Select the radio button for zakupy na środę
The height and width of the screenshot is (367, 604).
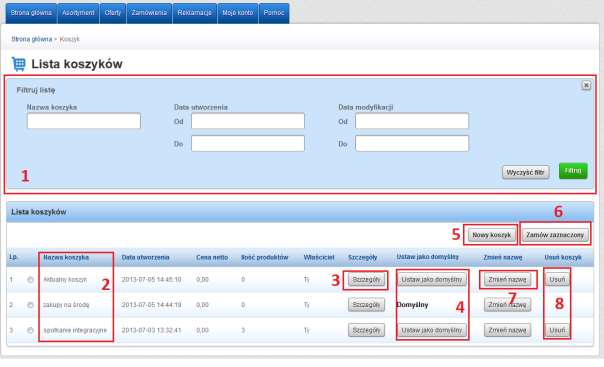30,305
